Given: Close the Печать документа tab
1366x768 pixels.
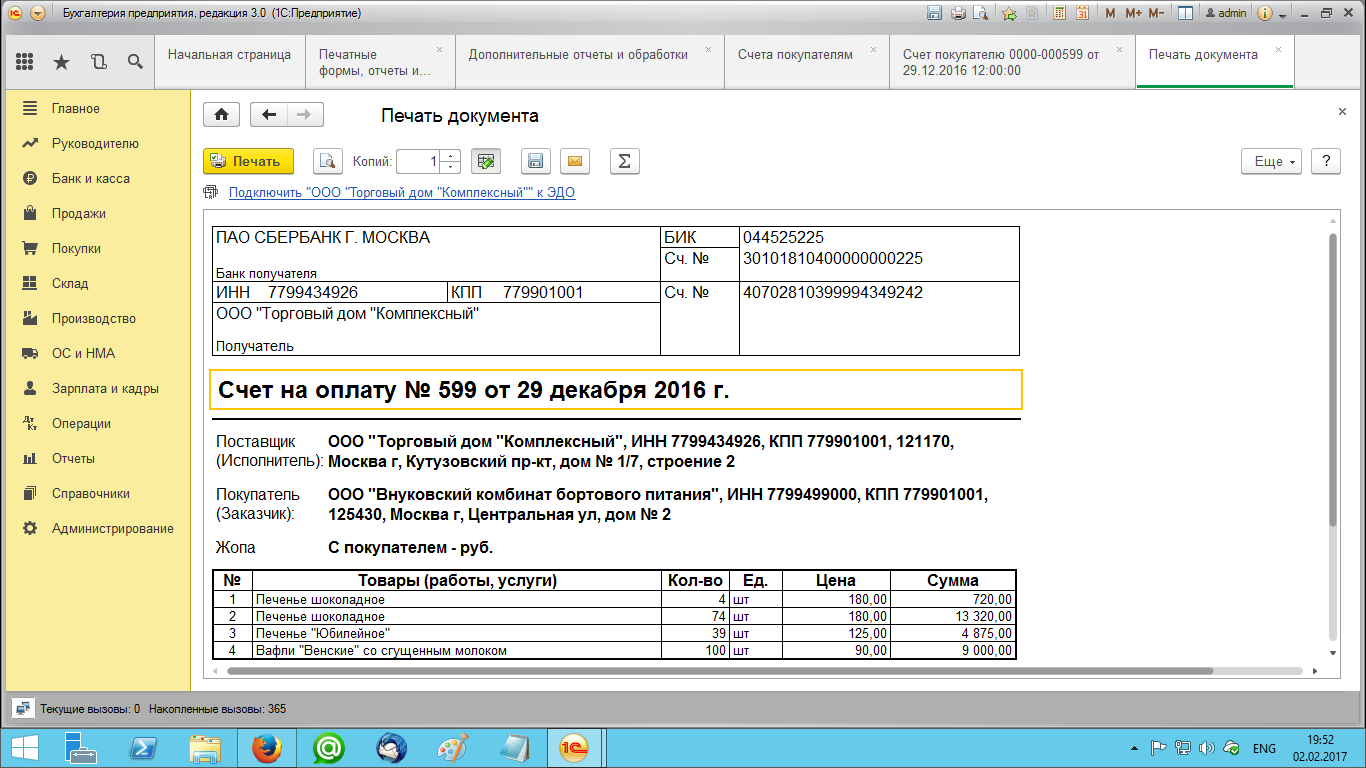Looking at the screenshot, I should [1279, 49].
